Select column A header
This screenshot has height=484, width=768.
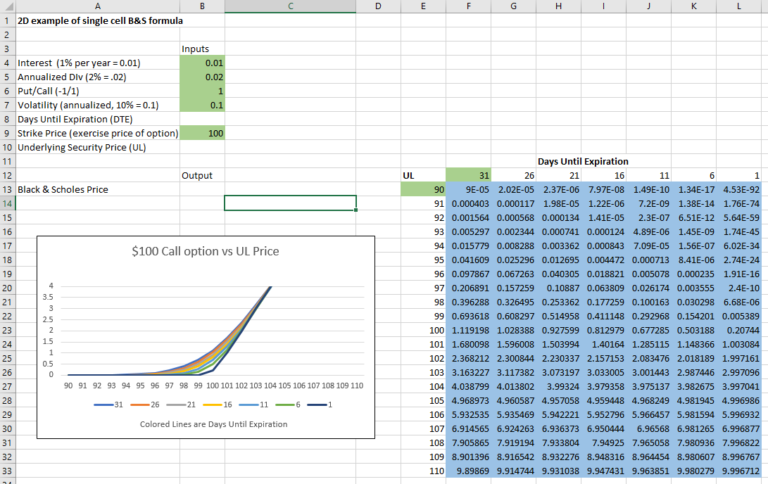click(x=97, y=6)
